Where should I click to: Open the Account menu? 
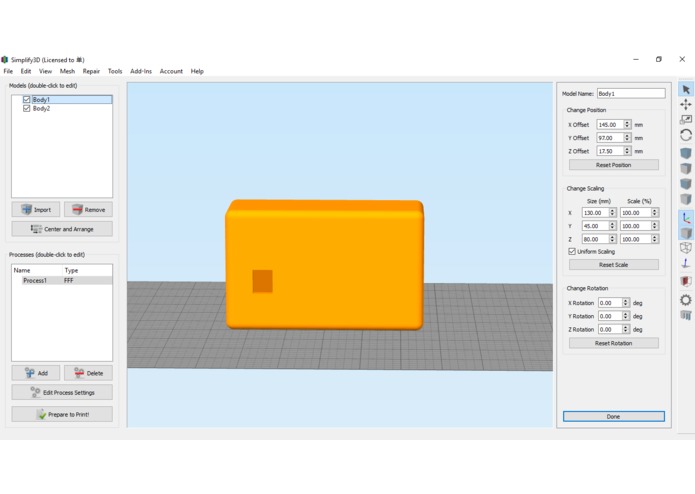point(171,71)
